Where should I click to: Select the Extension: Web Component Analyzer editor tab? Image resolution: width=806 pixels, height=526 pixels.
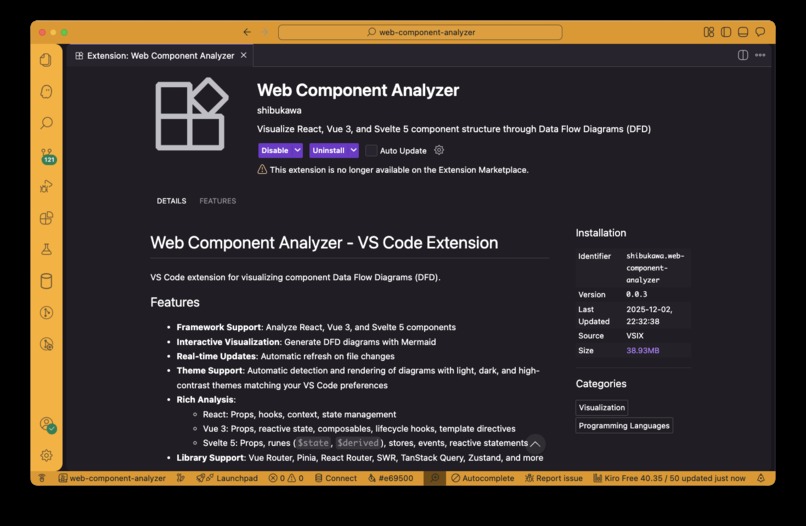click(x=160, y=55)
